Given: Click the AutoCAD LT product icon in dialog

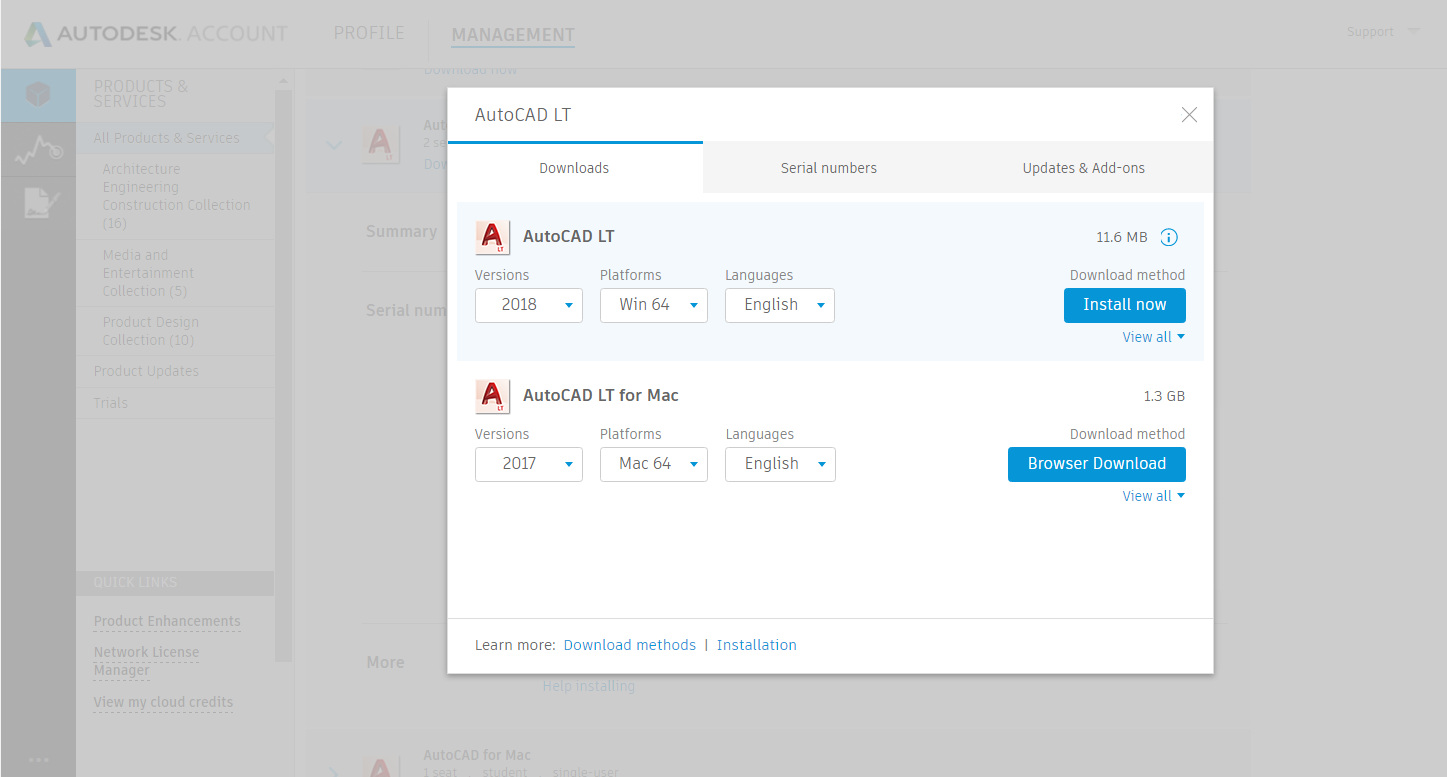Looking at the screenshot, I should tap(492, 237).
